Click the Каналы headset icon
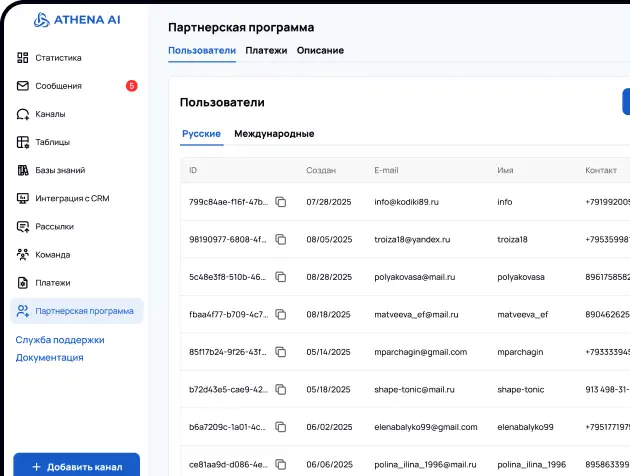The image size is (630, 476). click(x=23, y=114)
